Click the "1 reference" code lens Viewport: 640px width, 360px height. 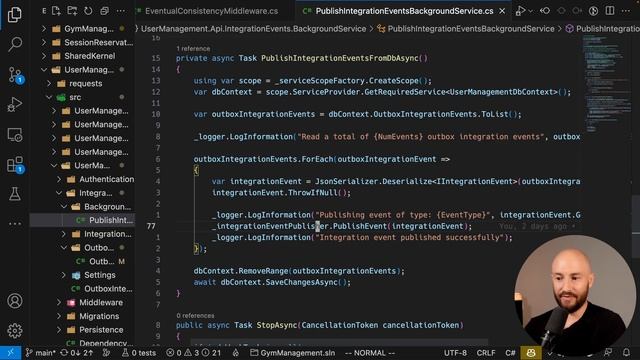193,49
